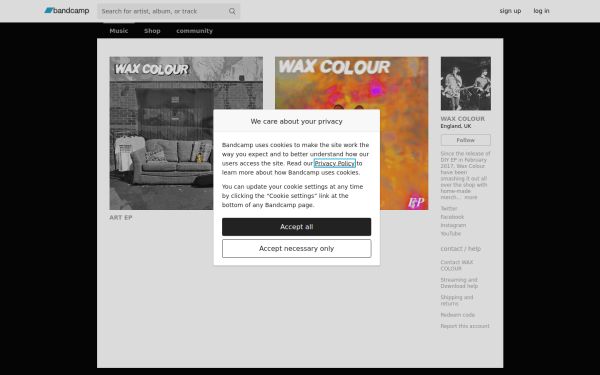Click the search magnifier icon
The image size is (600, 375).
click(x=232, y=11)
